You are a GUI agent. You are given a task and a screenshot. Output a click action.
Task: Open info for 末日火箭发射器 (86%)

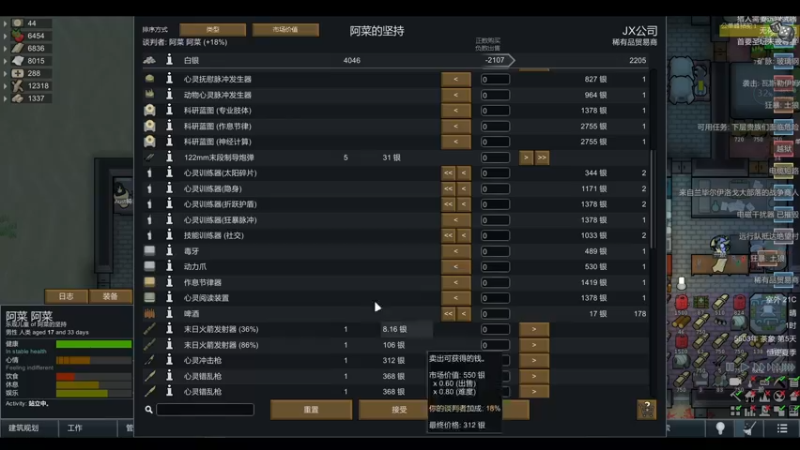tap(169, 345)
